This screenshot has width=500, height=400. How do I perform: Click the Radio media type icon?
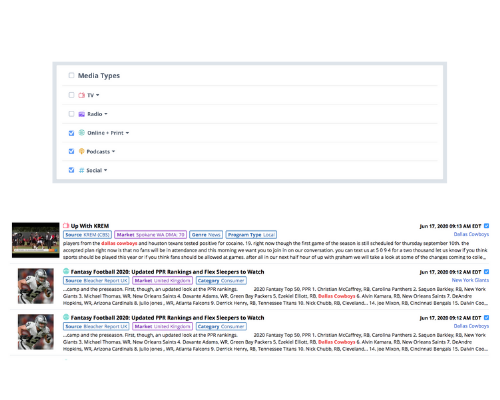[81, 114]
